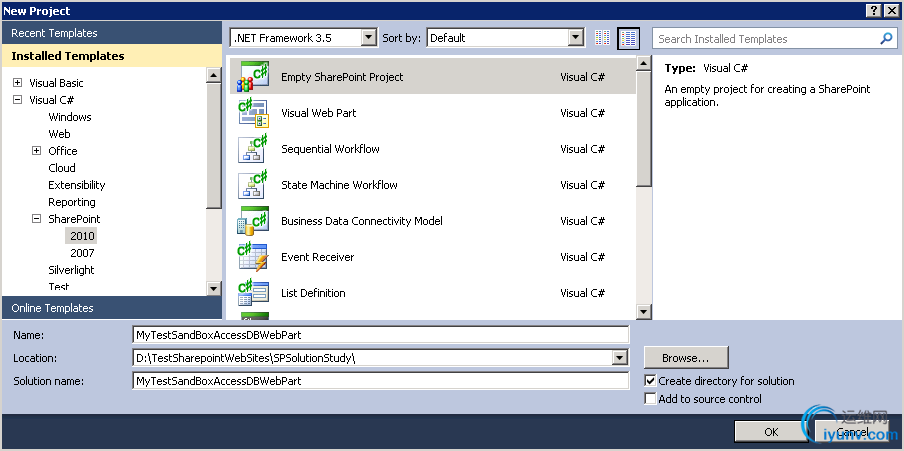Image resolution: width=904 pixels, height=451 pixels.
Task: Choose the Business Data Connectivity Model icon
Action: click(254, 221)
